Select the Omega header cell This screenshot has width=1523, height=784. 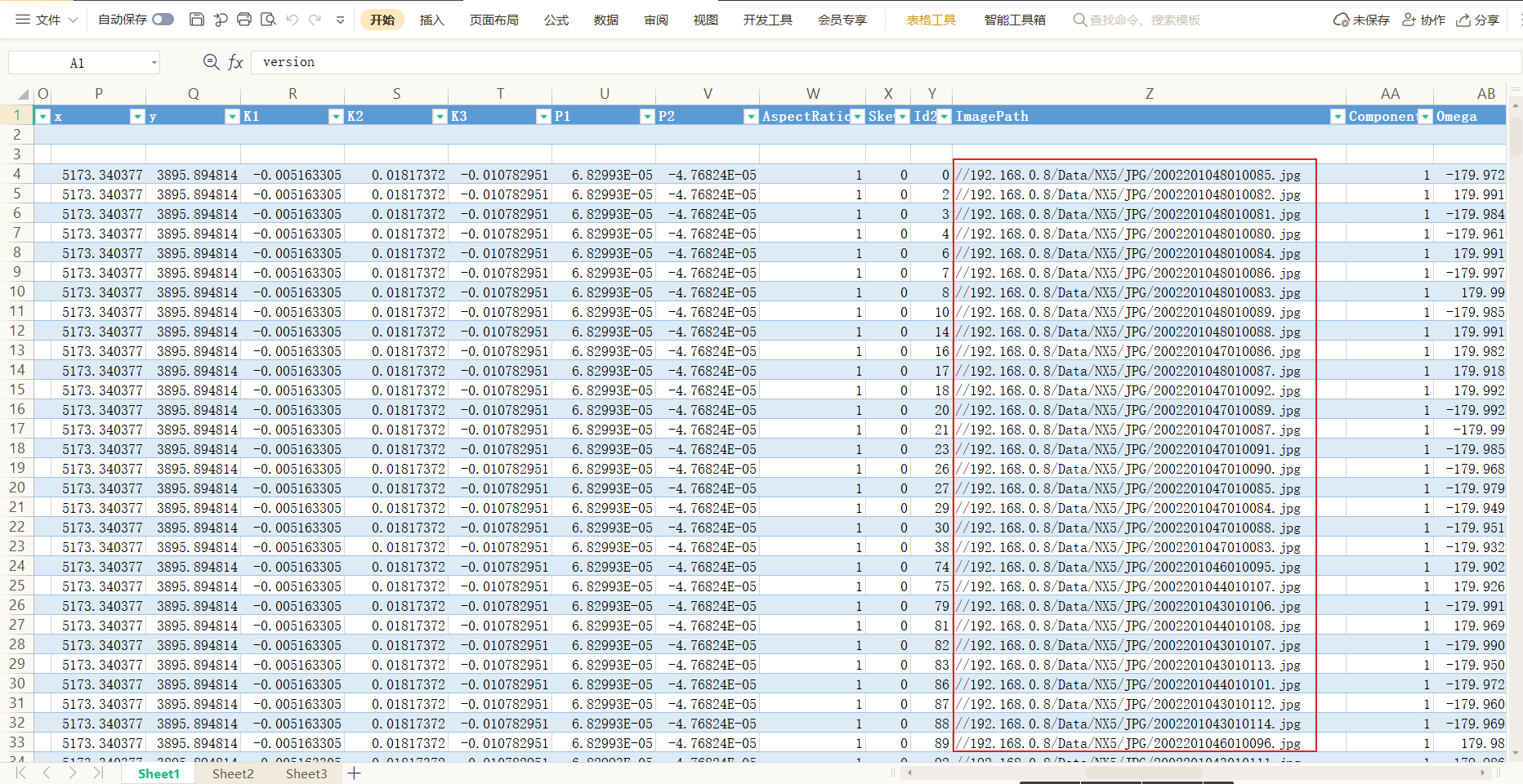pyautogui.click(x=1469, y=117)
